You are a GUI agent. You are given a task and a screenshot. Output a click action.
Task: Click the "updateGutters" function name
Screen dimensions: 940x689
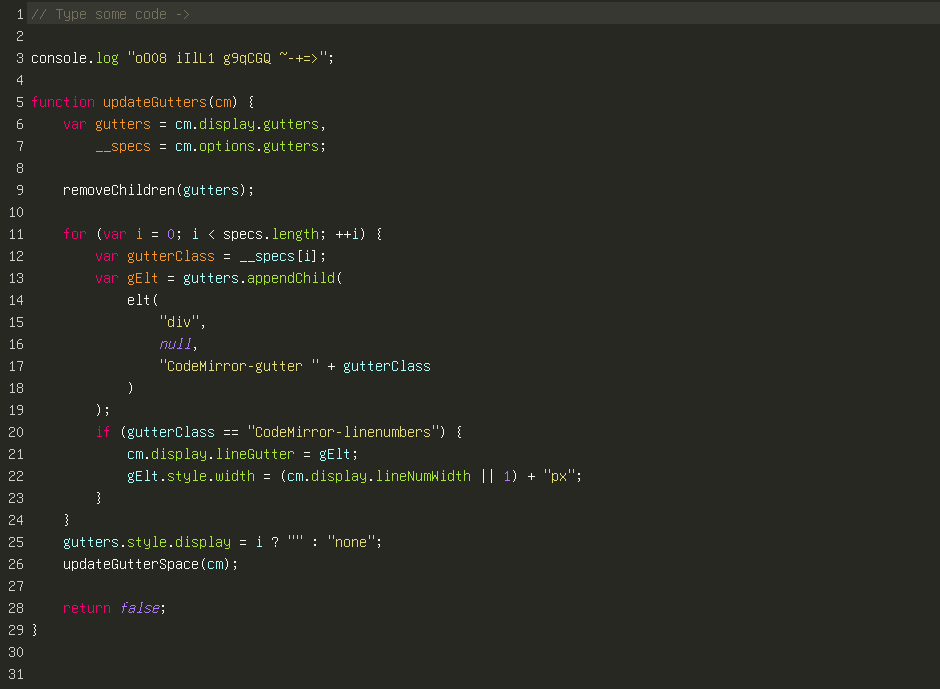[155, 102]
